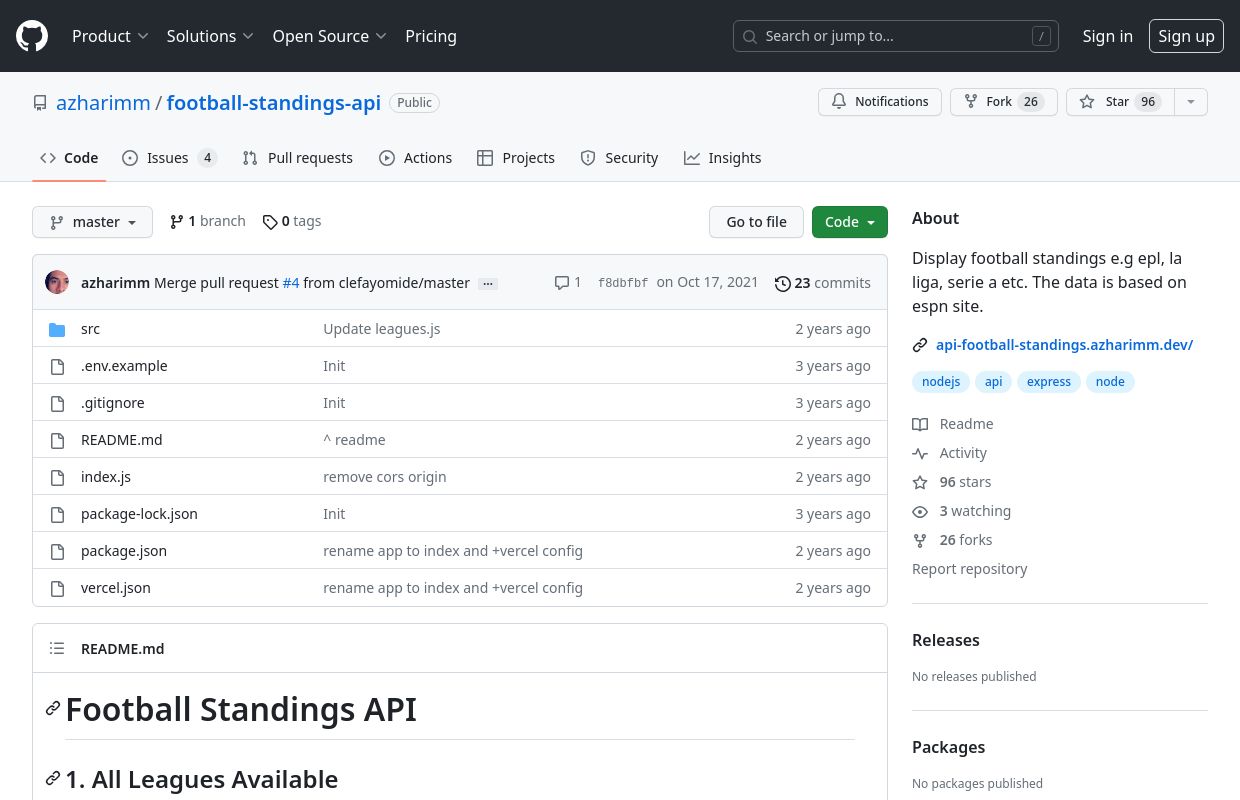Image resolution: width=1240 pixels, height=800 pixels.
Task: Fork the repository with Fork button
Action: 1003,102
